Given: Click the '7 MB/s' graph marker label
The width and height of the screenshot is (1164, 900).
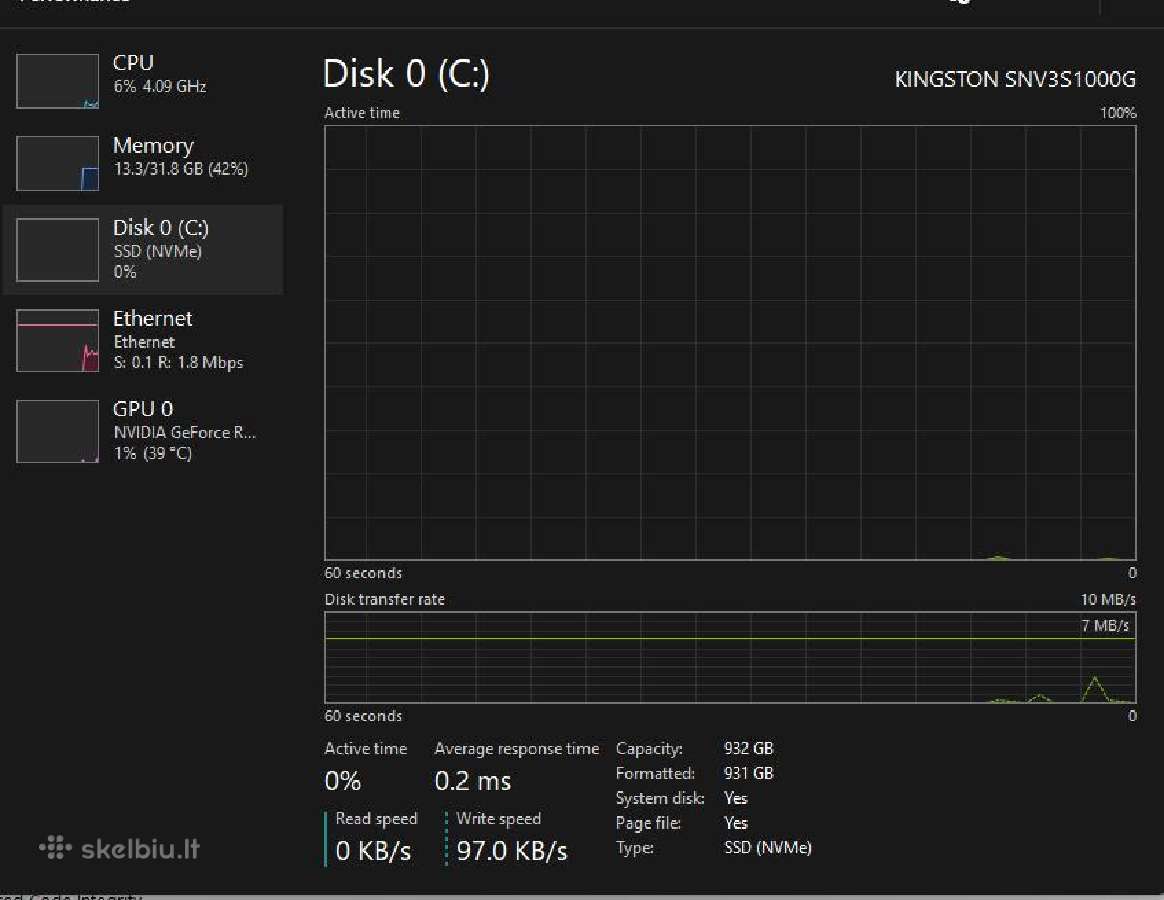Looking at the screenshot, I should (x=1105, y=625).
